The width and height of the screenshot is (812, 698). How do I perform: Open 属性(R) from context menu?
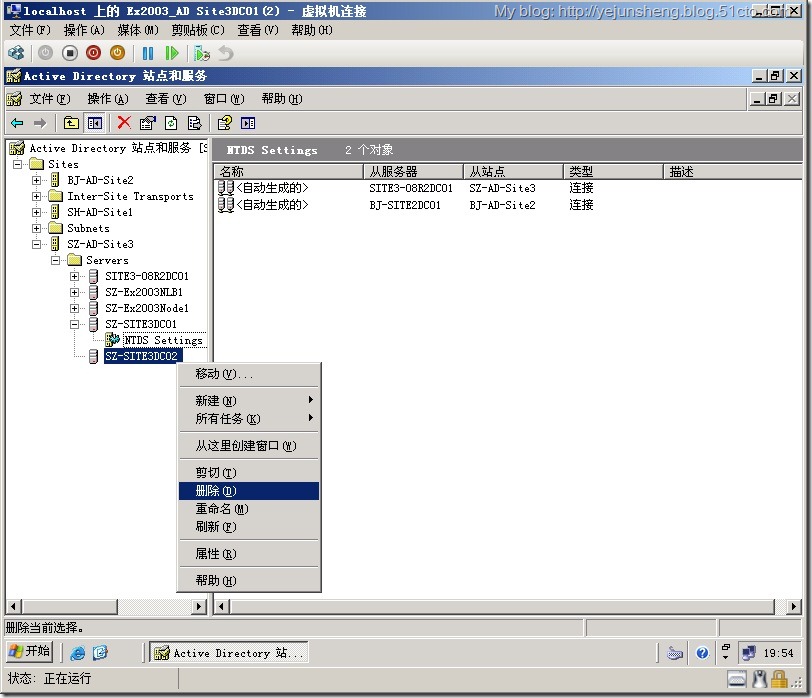pos(249,554)
